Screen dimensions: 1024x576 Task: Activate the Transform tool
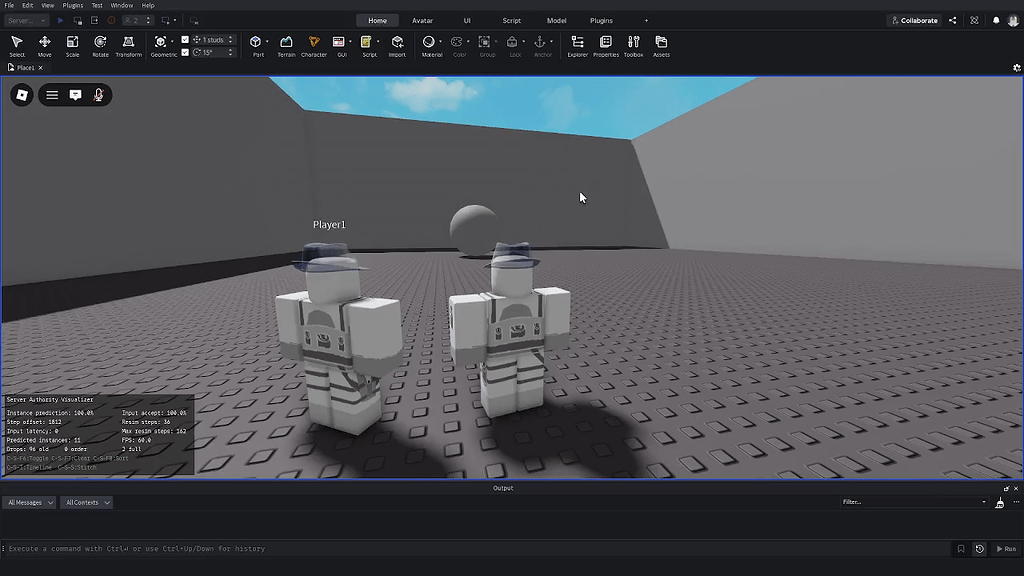tap(129, 46)
